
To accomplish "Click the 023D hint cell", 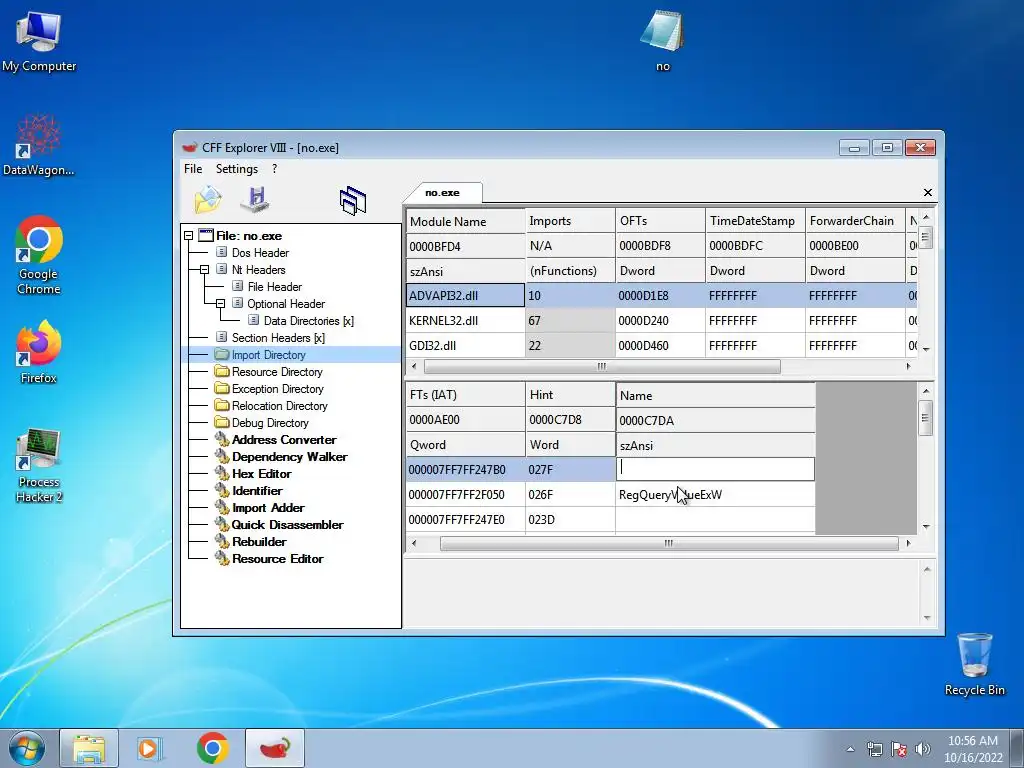I will [570, 519].
